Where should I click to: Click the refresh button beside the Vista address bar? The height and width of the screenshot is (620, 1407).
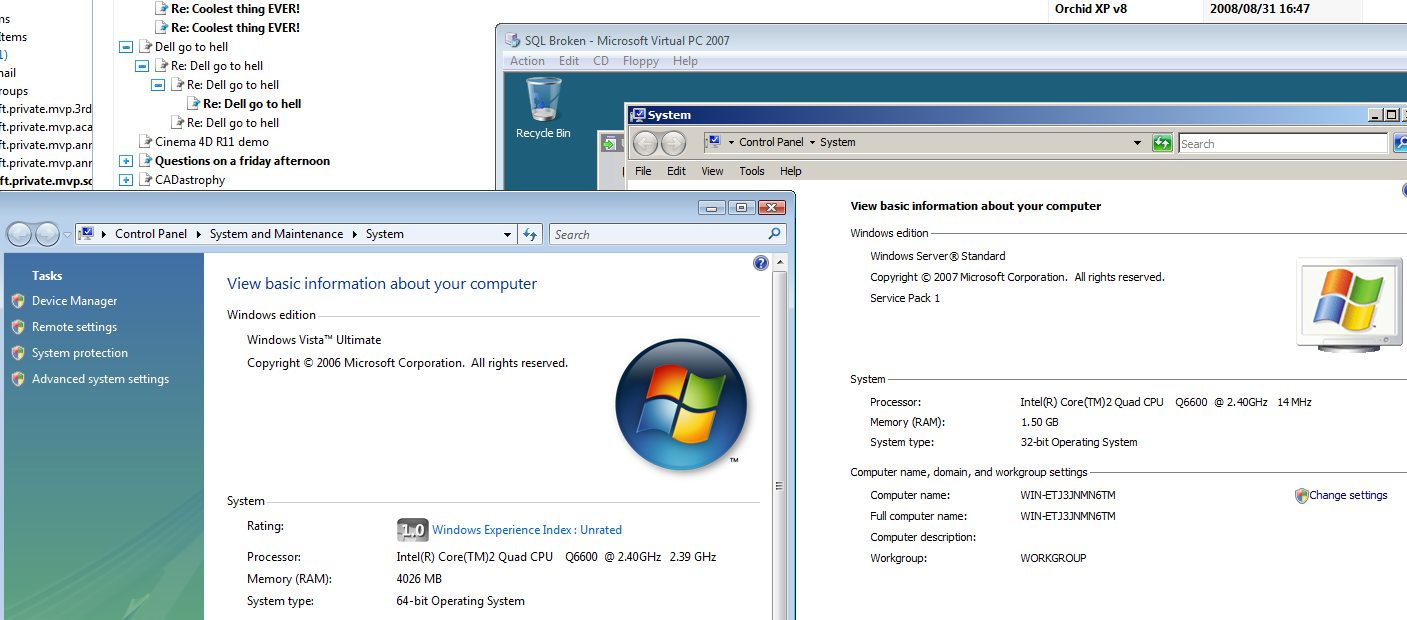click(531, 234)
